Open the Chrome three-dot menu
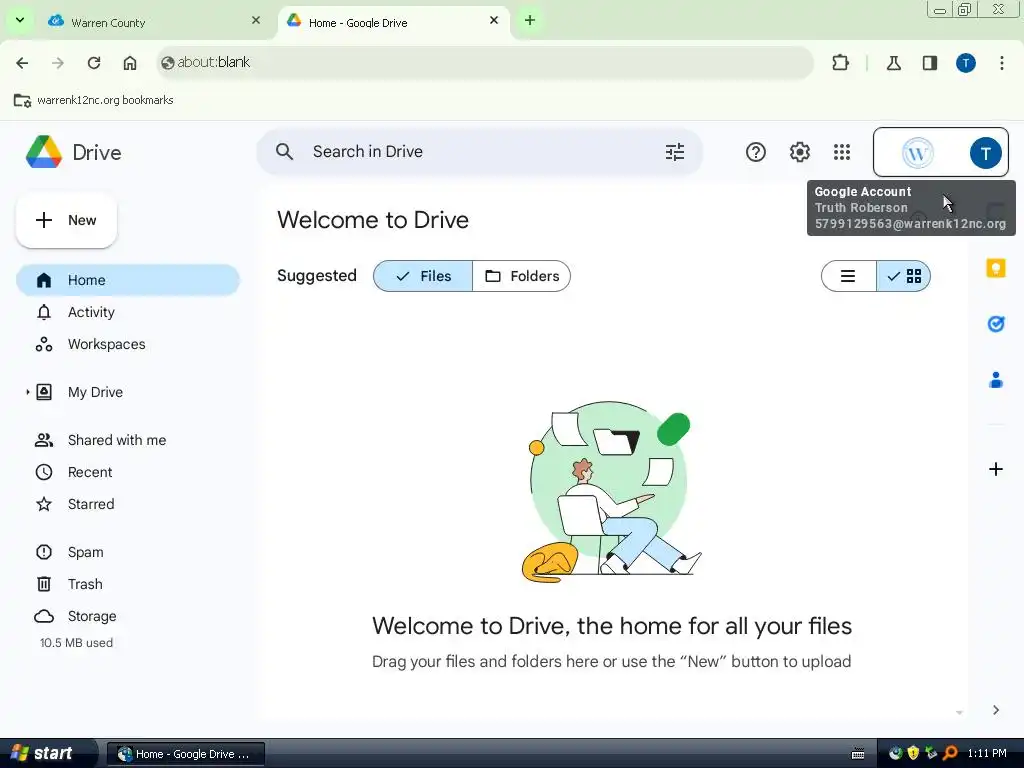Viewport: 1024px width, 768px height. [1002, 63]
